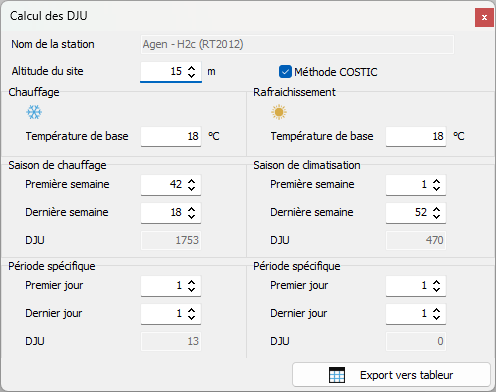The image size is (496, 392).
Task: Increase heating Dernière semaine value
Action: click(x=191, y=209)
